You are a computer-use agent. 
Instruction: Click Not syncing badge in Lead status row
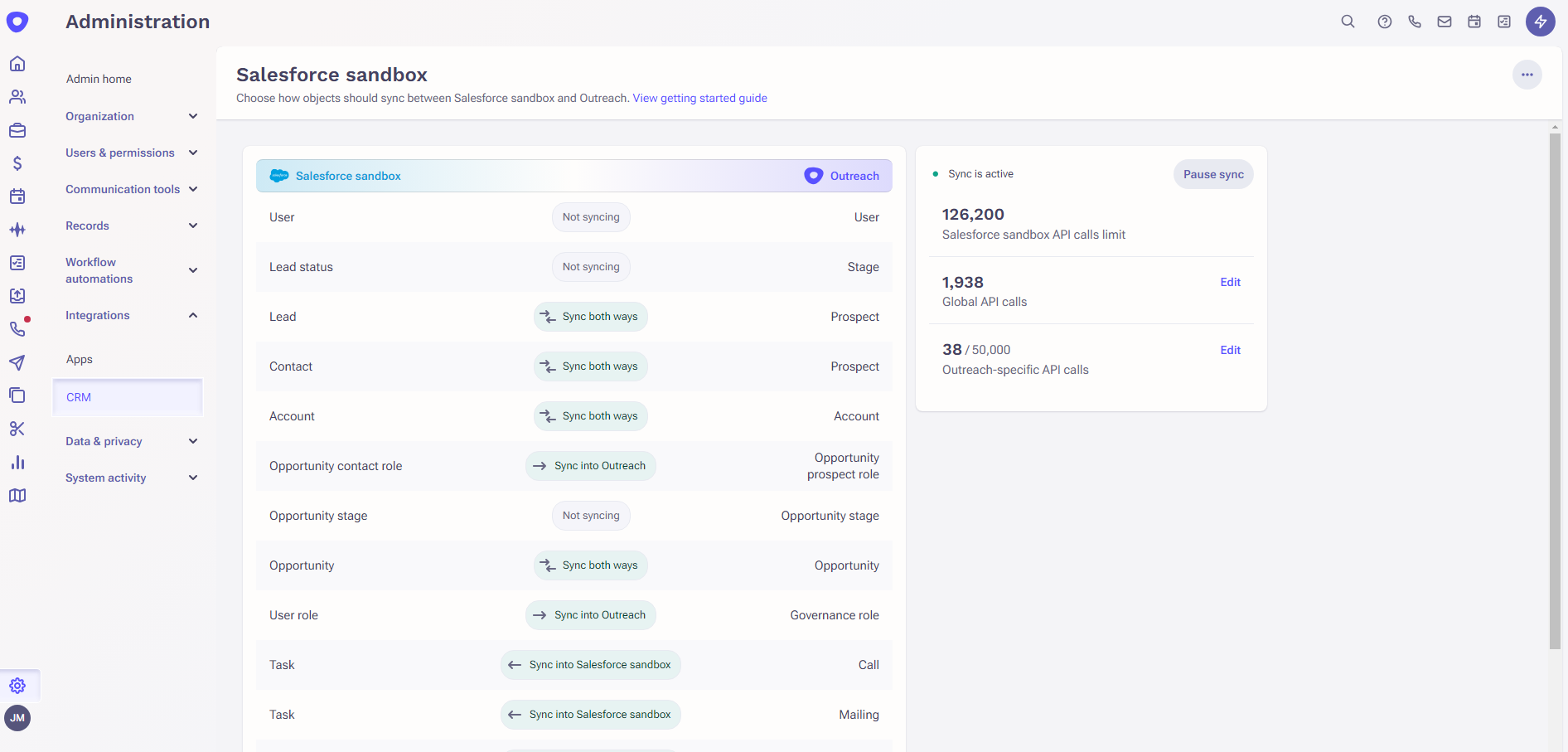[591, 267]
